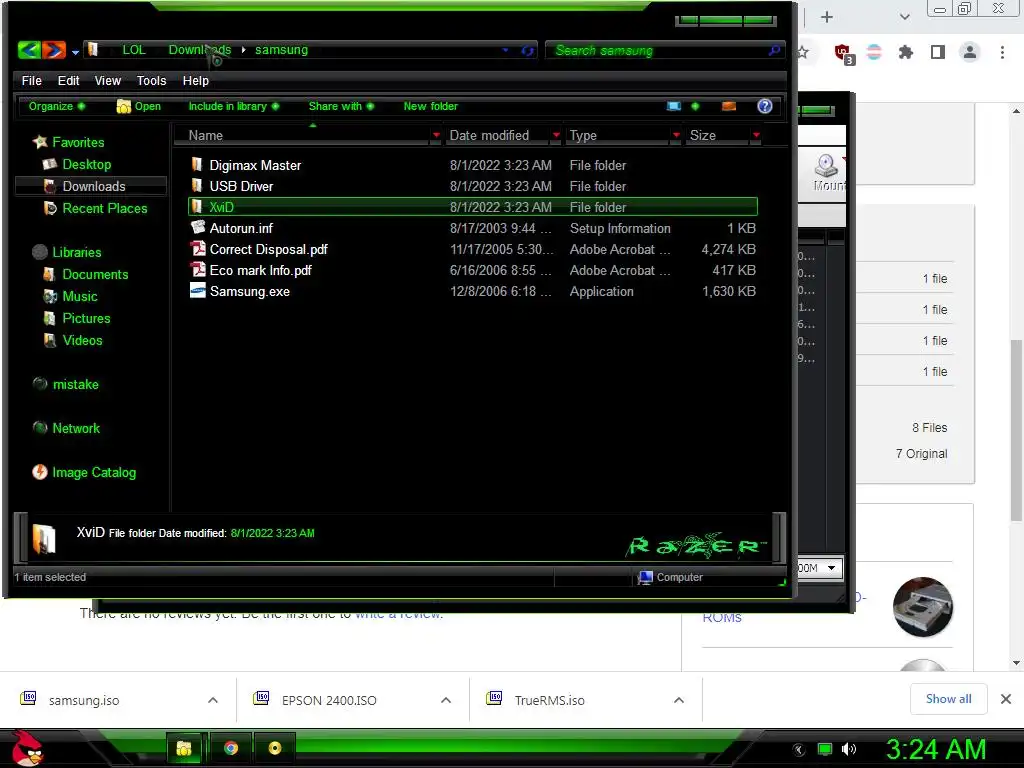Expand Include in library dropdown

point(234,106)
